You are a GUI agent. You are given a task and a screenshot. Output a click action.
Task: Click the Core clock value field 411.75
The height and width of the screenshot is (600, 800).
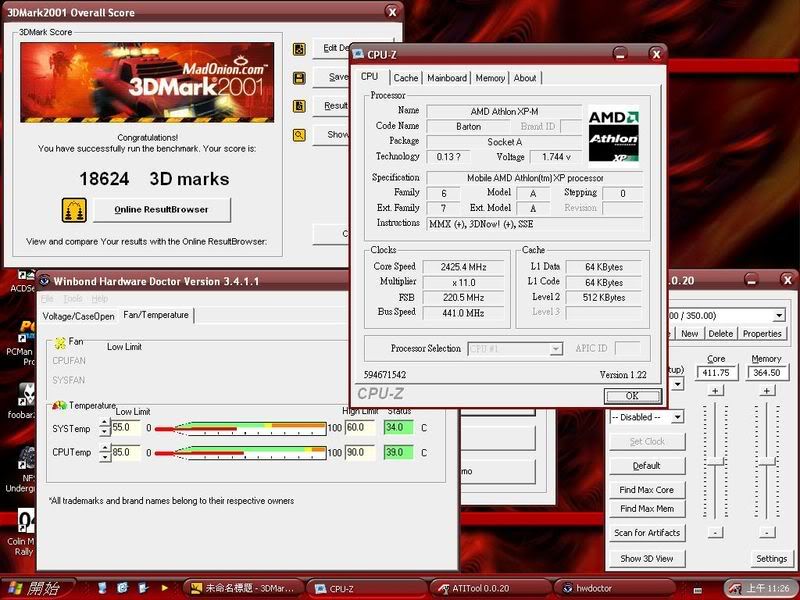[x=716, y=373]
